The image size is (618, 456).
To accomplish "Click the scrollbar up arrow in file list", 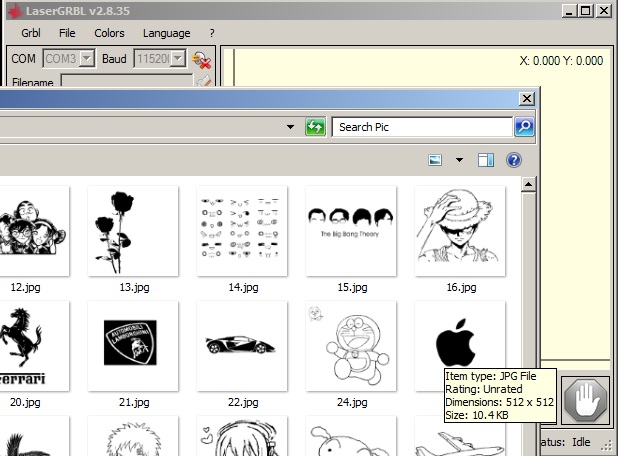I will click(x=529, y=184).
